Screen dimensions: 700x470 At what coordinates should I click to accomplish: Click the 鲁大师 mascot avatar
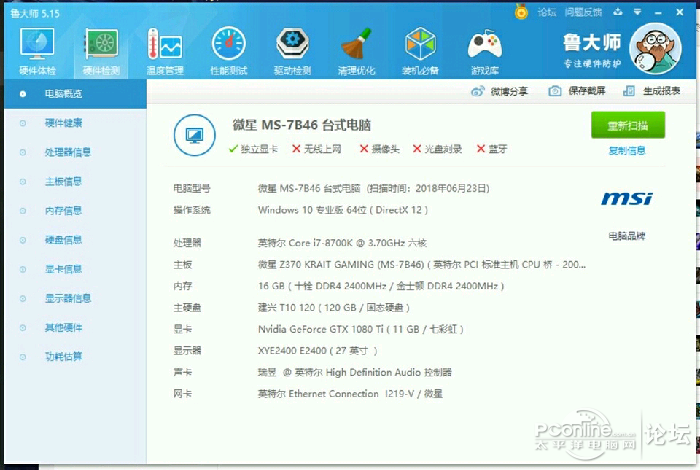click(655, 49)
